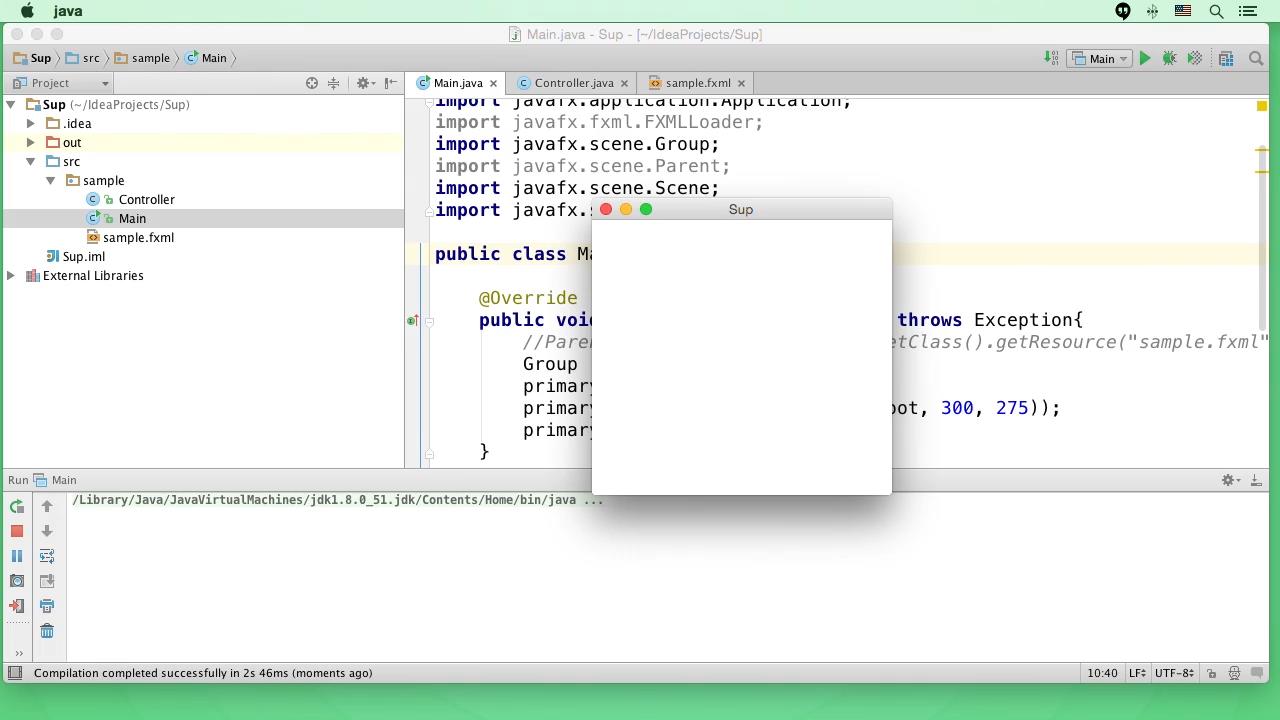
Task: Open the Project view mode dropdown
Action: [60, 83]
